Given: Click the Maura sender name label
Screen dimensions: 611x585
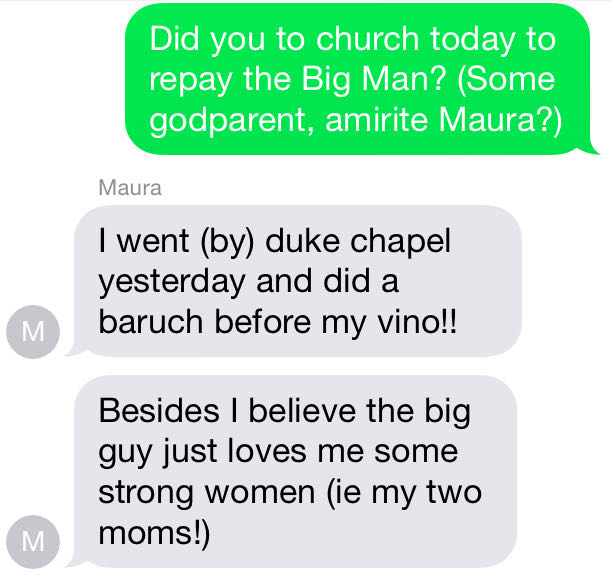Looking at the screenshot, I should [130, 187].
